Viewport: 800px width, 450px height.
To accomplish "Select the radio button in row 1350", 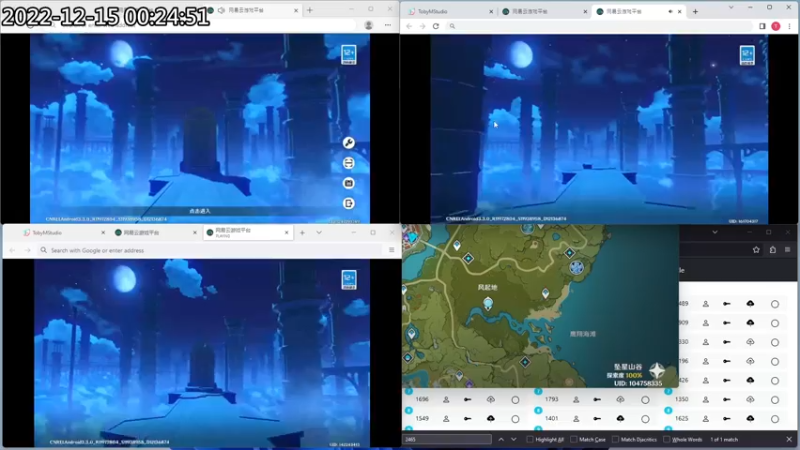I will [x=775, y=400].
